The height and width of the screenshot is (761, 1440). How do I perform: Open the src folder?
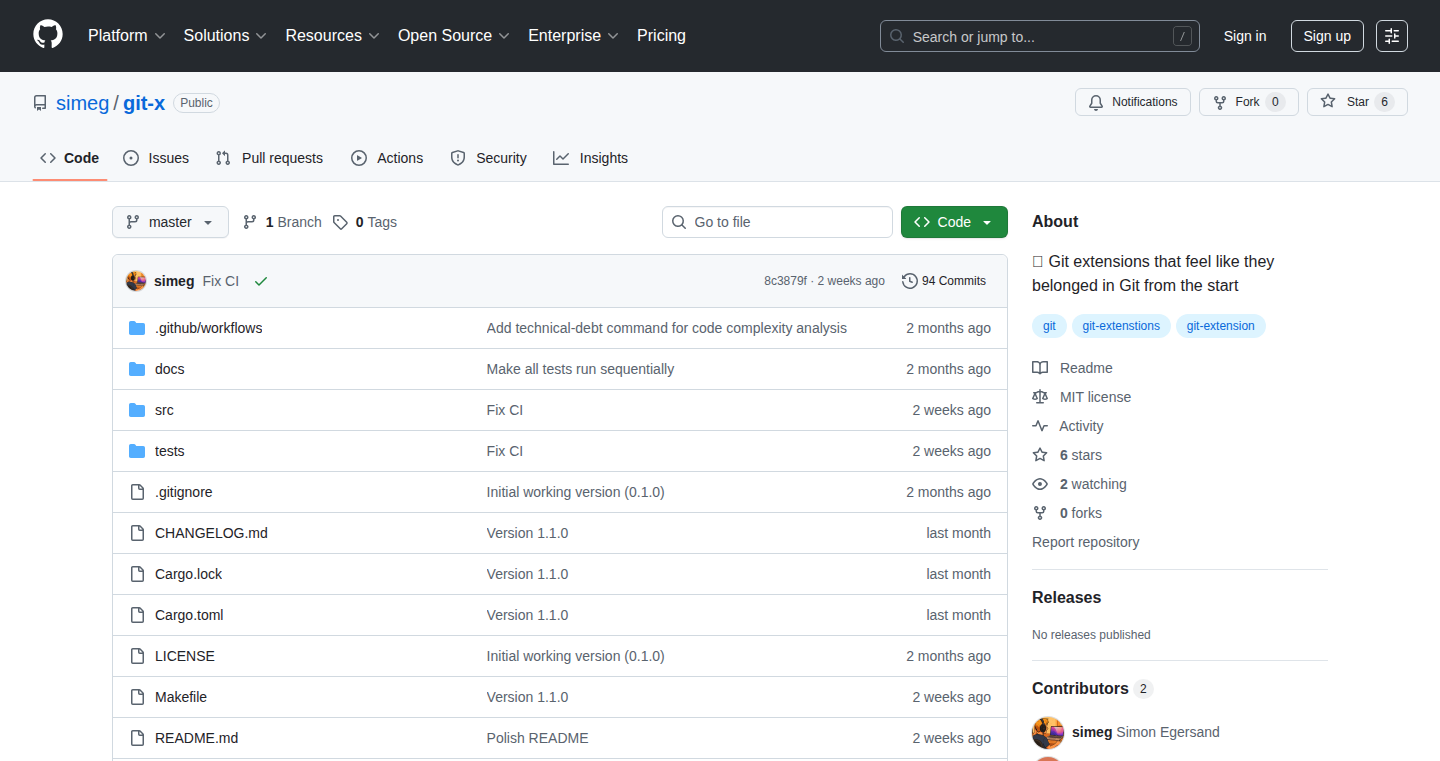point(164,410)
